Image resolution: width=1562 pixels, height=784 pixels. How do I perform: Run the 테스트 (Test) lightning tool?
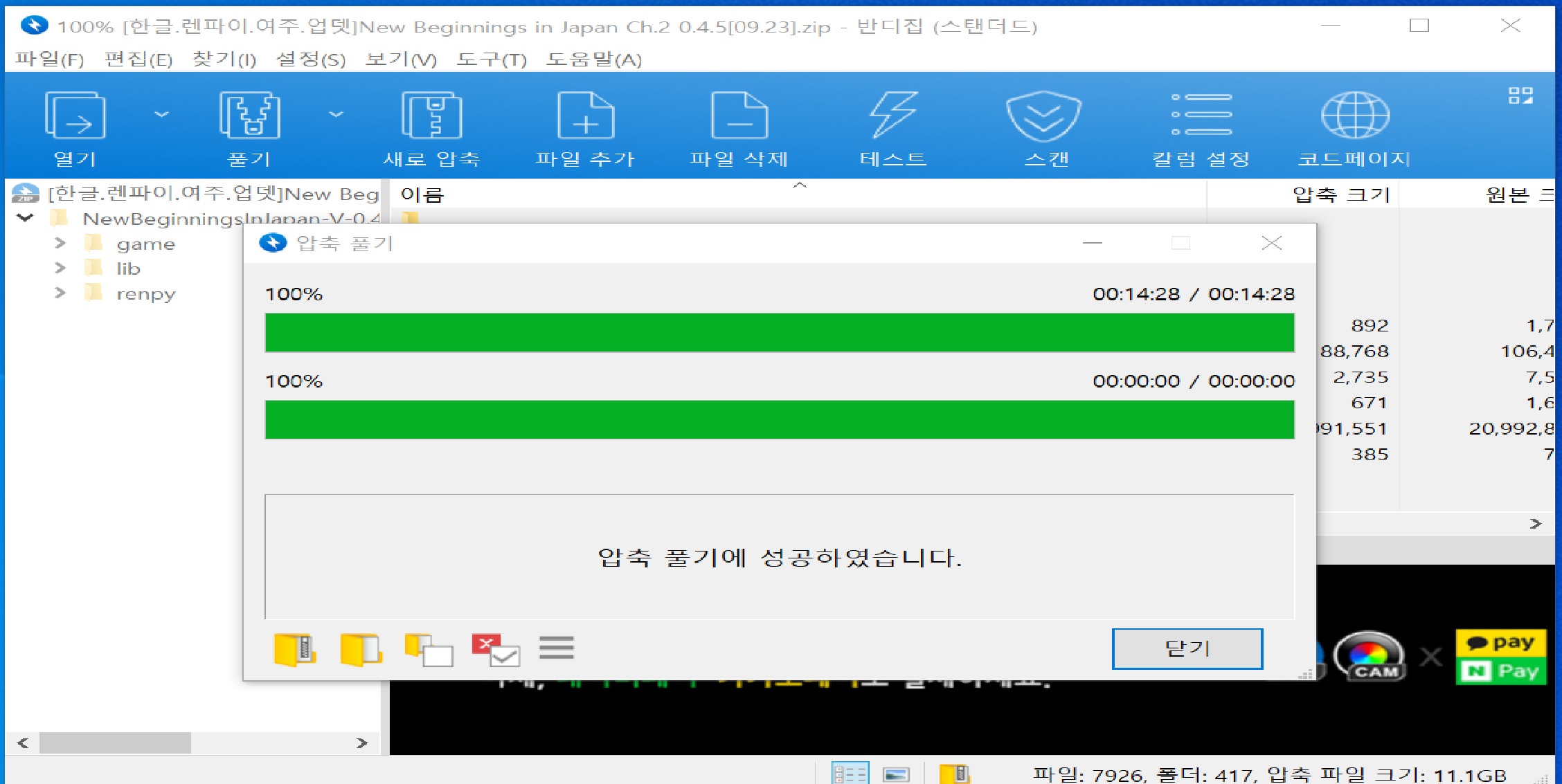(x=893, y=128)
